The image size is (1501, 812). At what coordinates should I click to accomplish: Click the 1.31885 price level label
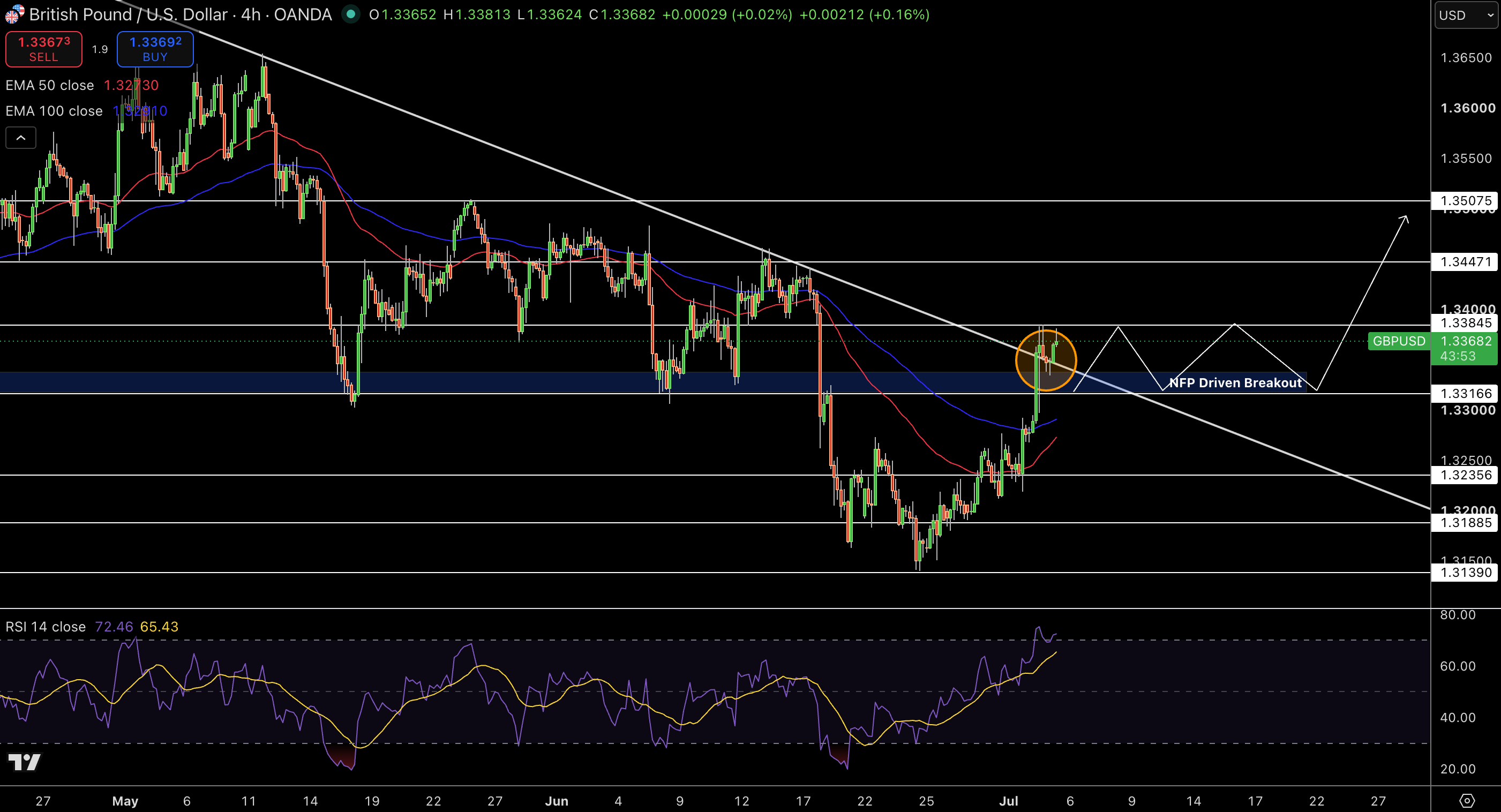(x=1466, y=523)
